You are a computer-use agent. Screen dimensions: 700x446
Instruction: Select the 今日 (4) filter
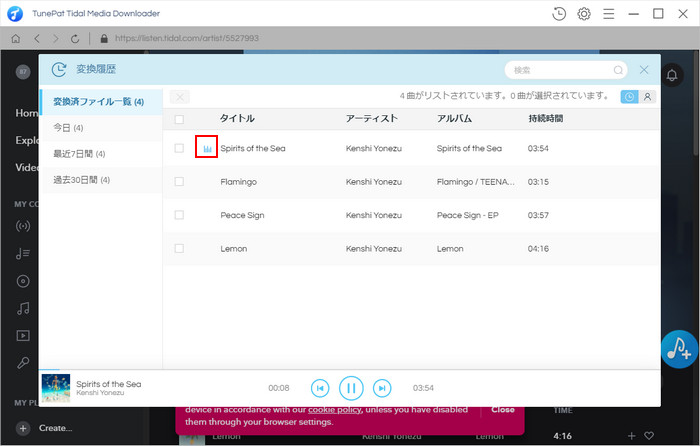coord(101,128)
